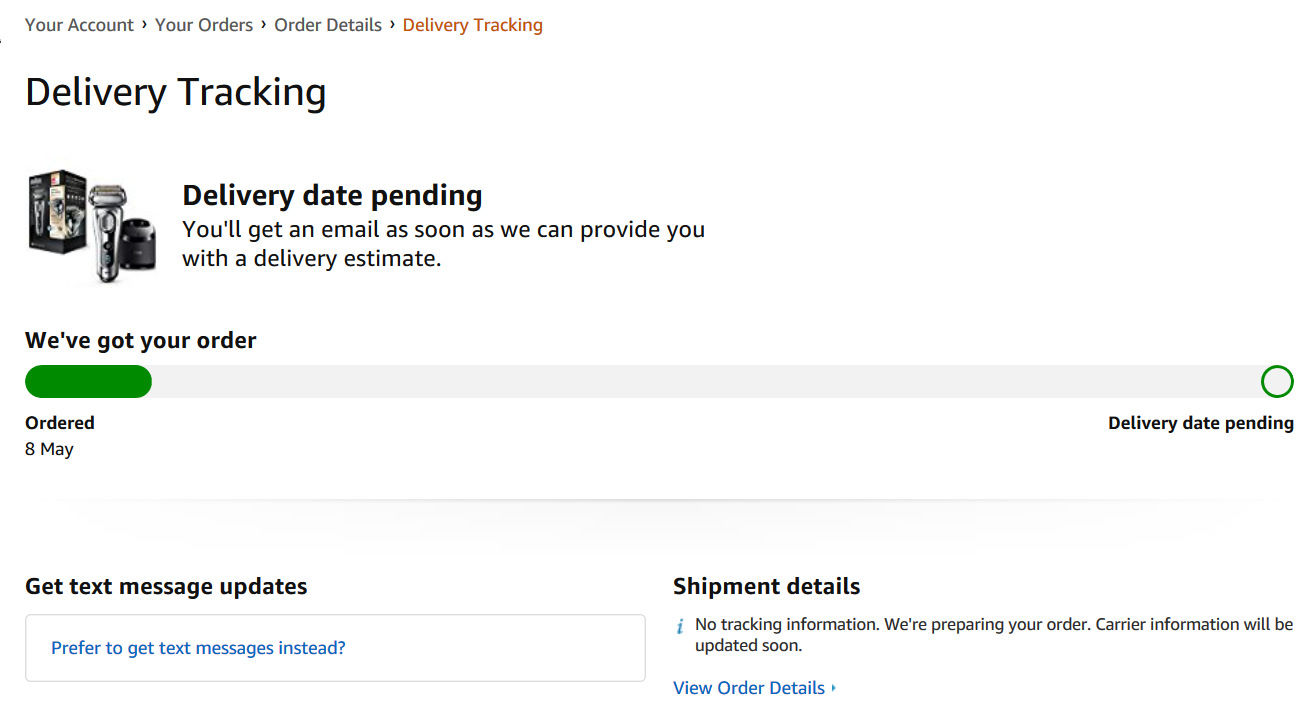Click the green filled part of the progress bar
Screen dimensions: 1315x711
88,381
